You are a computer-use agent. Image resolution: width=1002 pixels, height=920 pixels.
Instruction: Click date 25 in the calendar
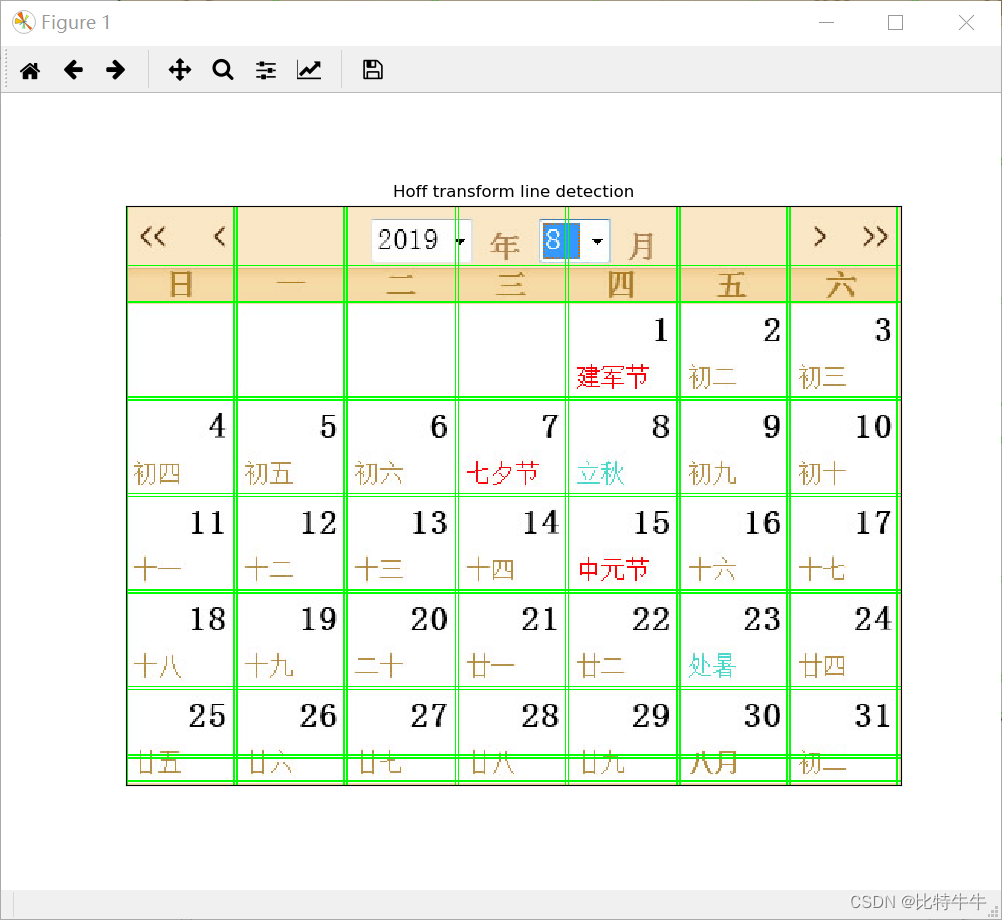pyautogui.click(x=207, y=716)
